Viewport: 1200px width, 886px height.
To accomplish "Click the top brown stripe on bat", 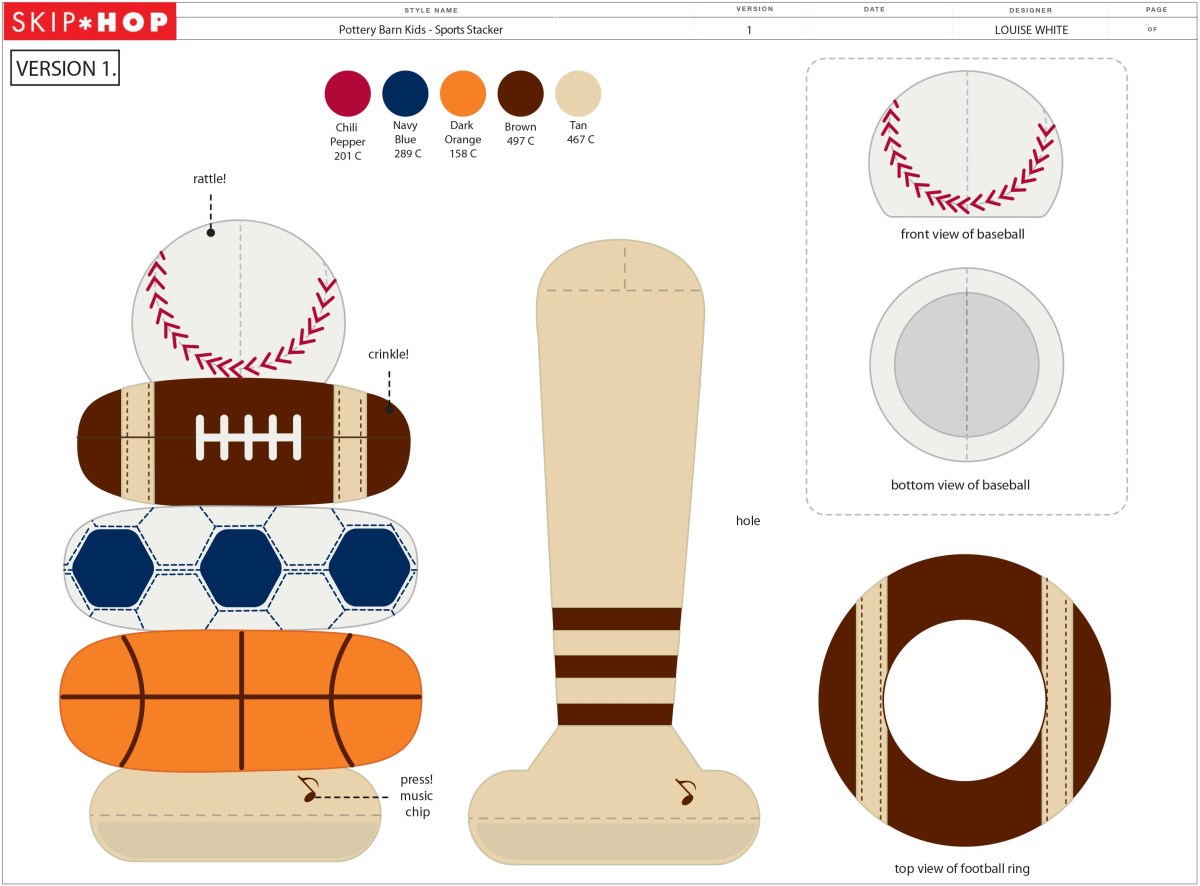I will pyautogui.click(x=616, y=618).
